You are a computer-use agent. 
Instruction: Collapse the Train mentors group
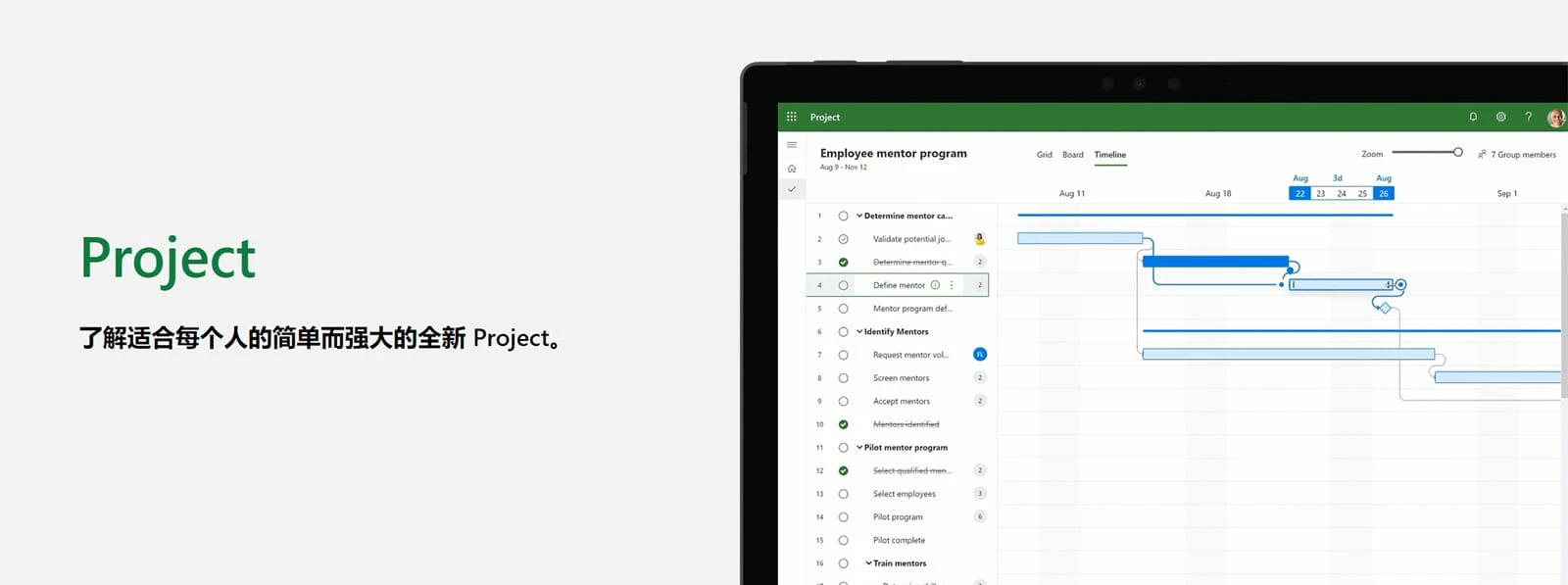868,563
